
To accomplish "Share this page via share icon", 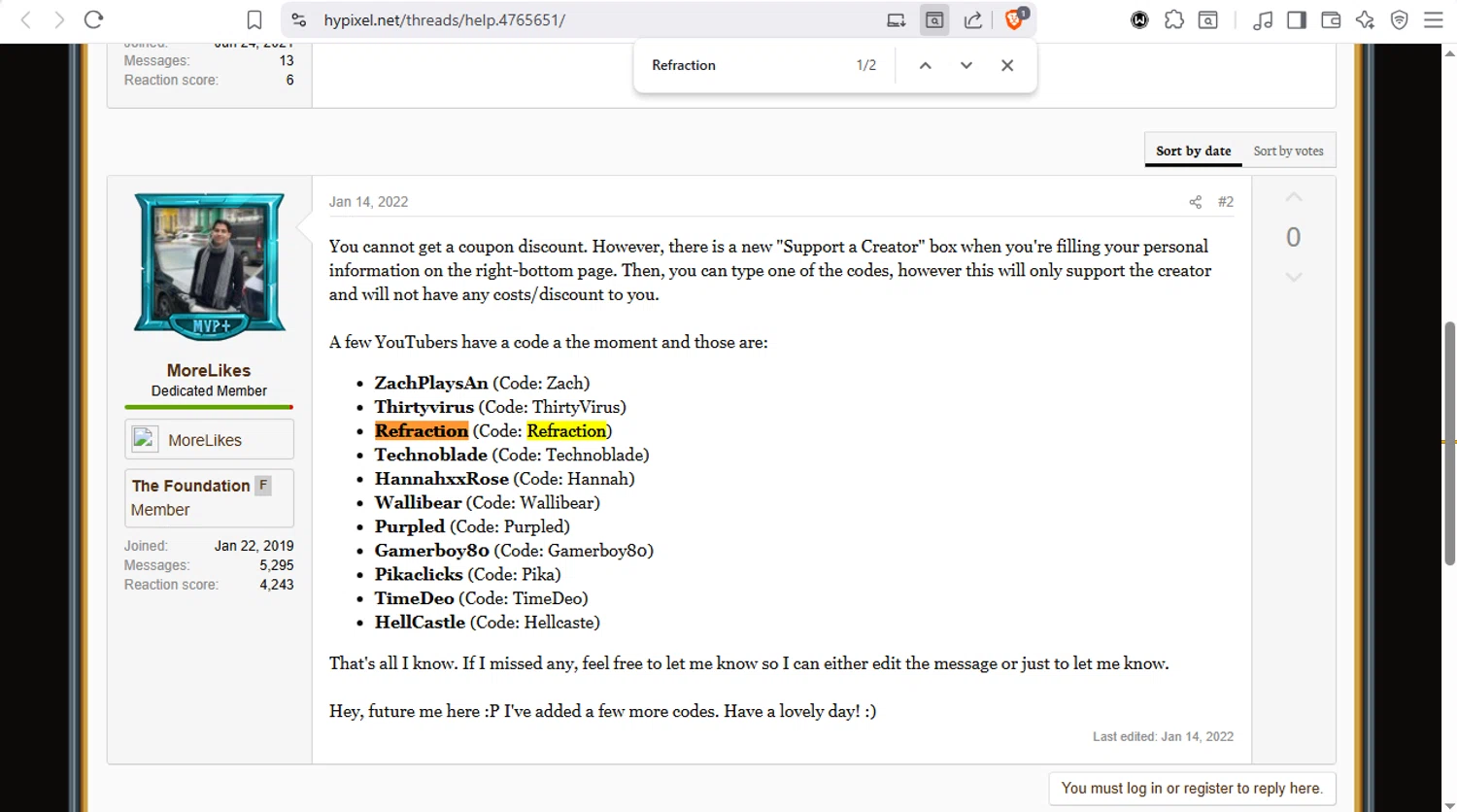I will click(x=972, y=19).
